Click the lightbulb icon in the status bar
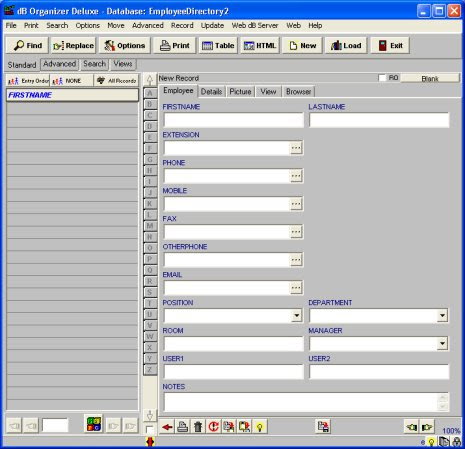 (x=431, y=442)
